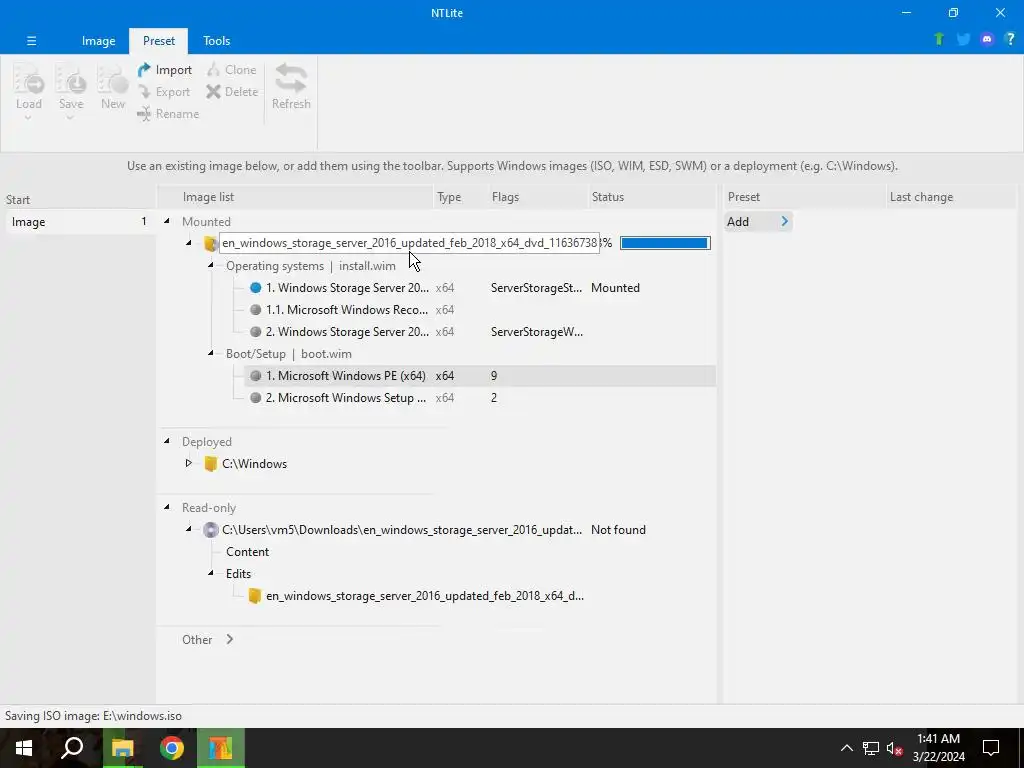Click the Add preset button
The width and height of the screenshot is (1024, 768).
pos(758,221)
